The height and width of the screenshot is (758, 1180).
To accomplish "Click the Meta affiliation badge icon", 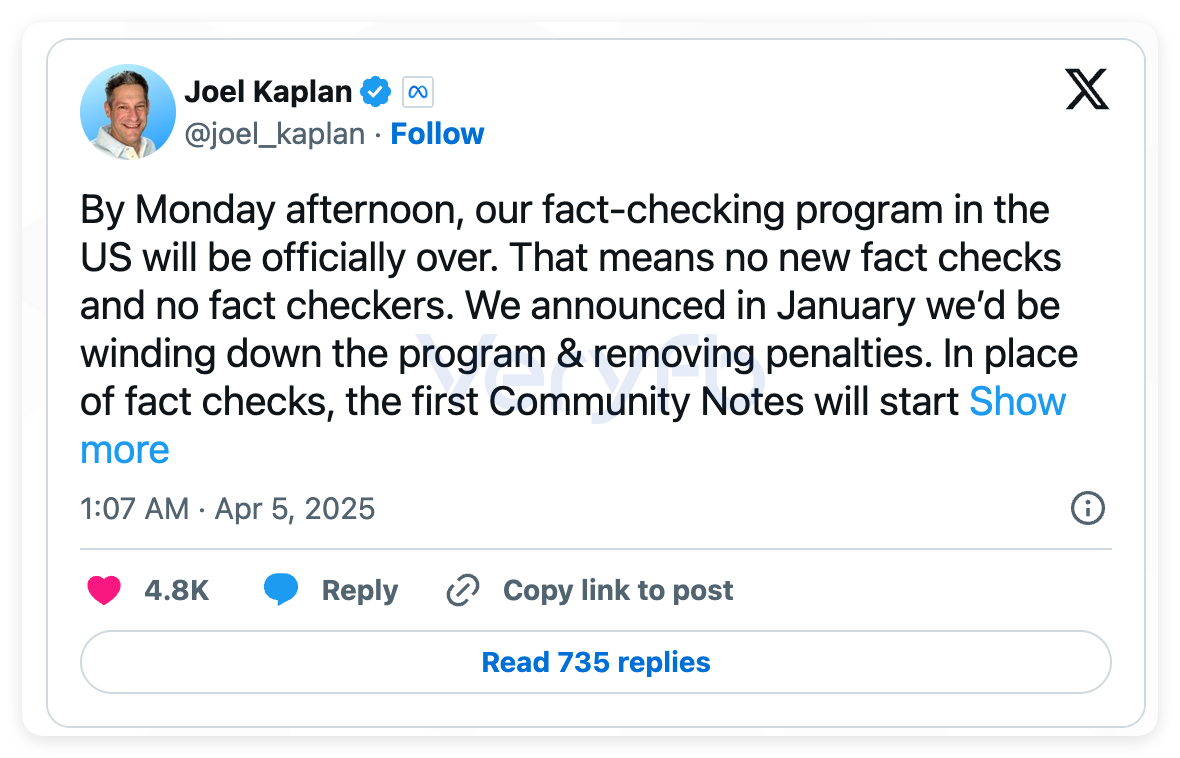I will point(418,93).
